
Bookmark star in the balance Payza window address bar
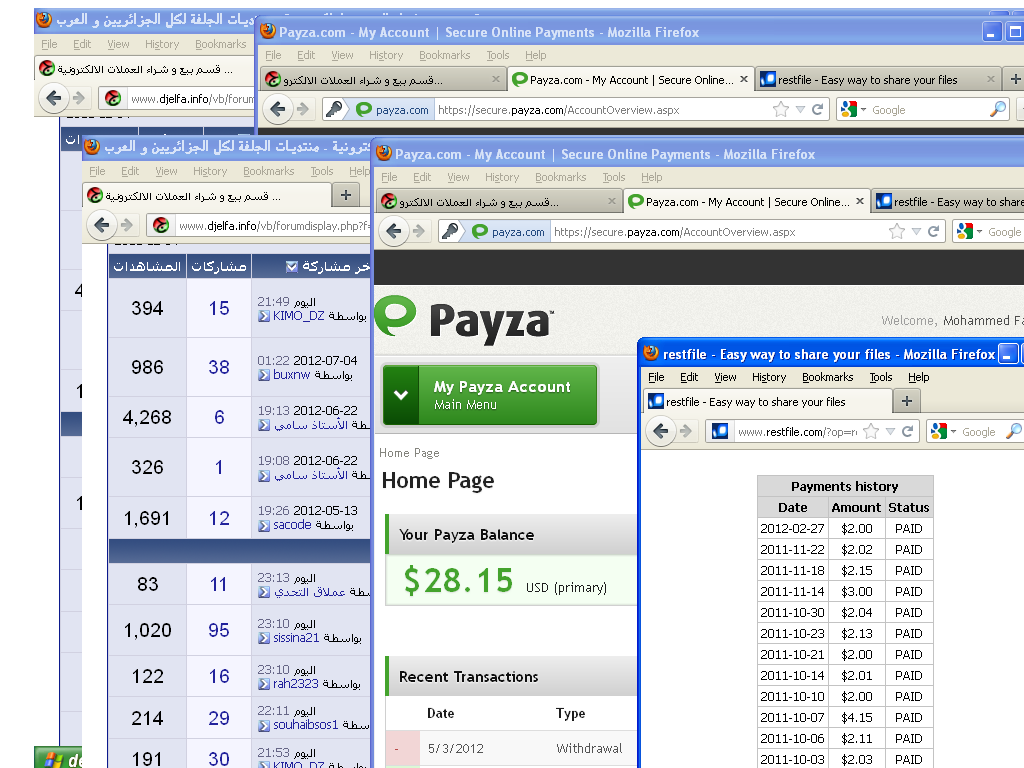(897, 231)
